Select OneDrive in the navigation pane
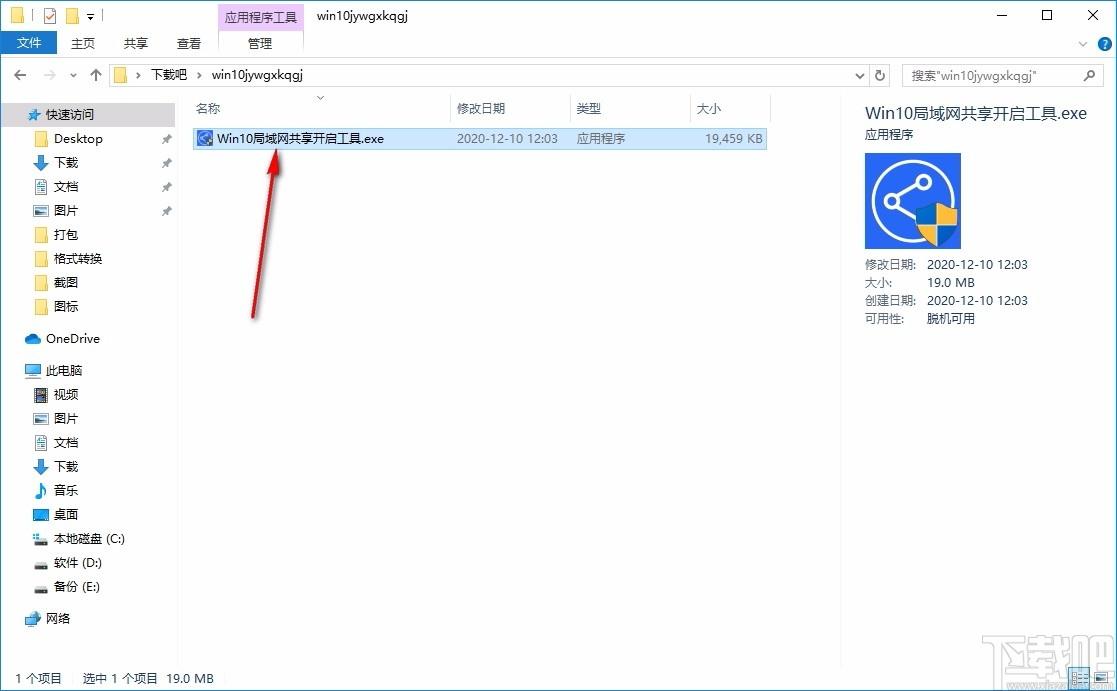The width and height of the screenshot is (1117, 691). (x=73, y=338)
